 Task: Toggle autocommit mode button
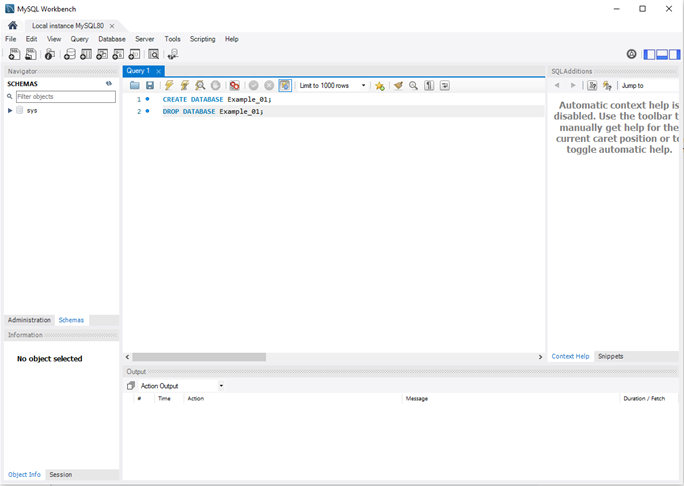(285, 86)
